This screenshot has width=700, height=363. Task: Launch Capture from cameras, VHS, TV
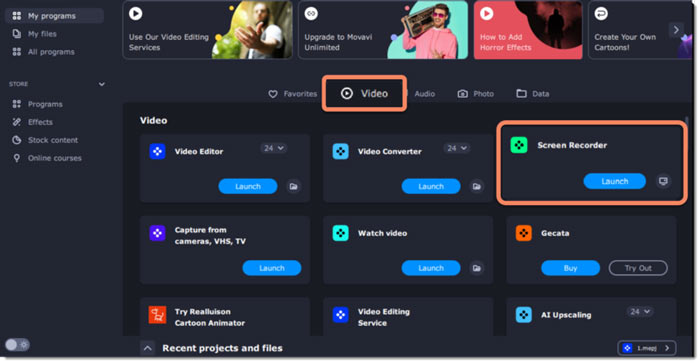tap(272, 268)
